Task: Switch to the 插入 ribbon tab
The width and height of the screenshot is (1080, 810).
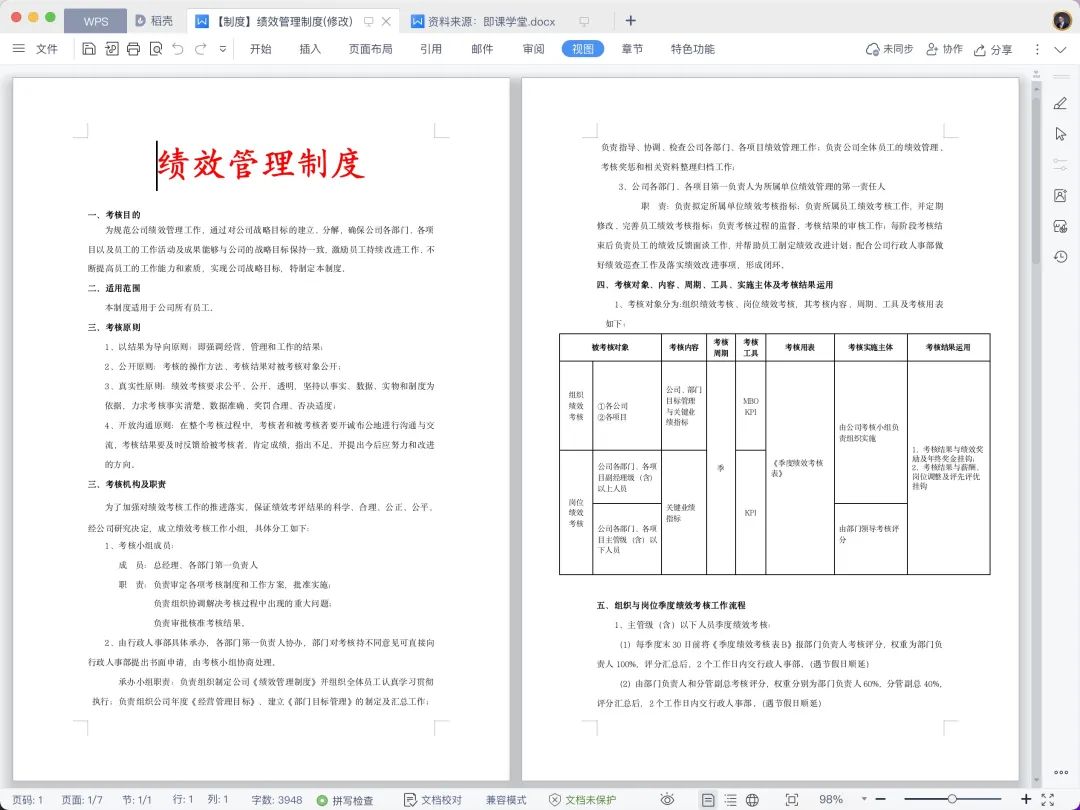Action: coord(310,49)
